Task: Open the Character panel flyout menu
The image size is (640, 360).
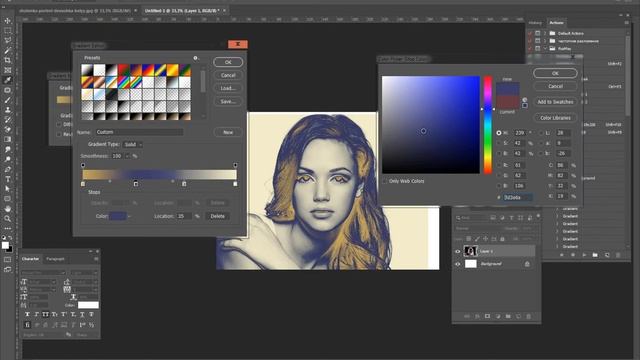Action: [x=96, y=259]
